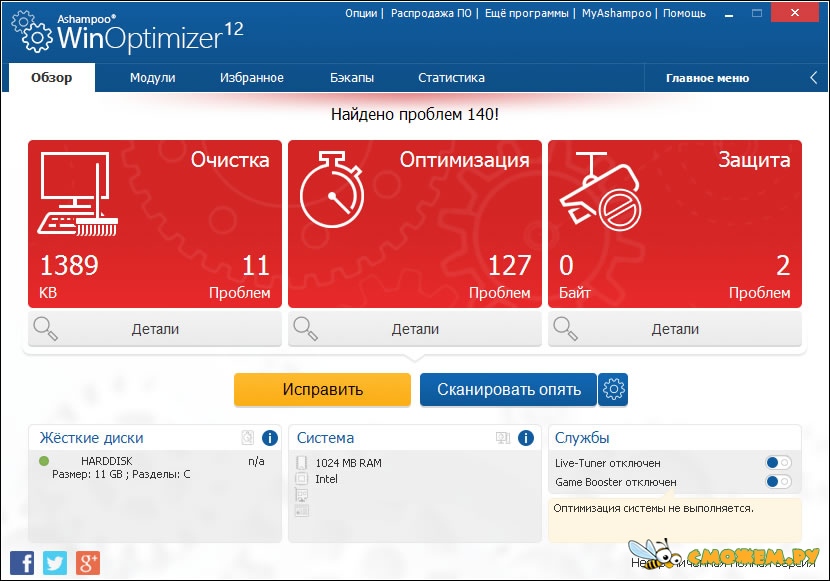Screen dimensions: 830x581
Task: Click the Службы panel title
Action: 582,438
